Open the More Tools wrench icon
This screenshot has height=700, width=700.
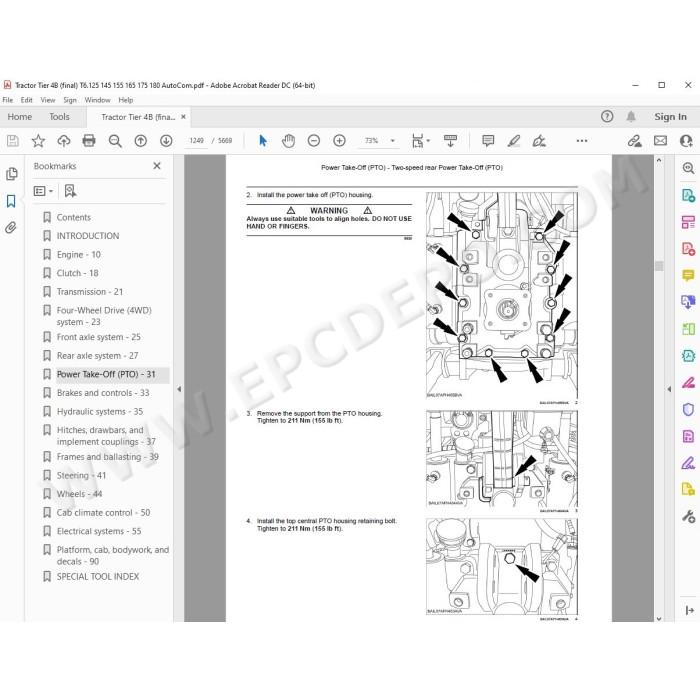pos(688,516)
